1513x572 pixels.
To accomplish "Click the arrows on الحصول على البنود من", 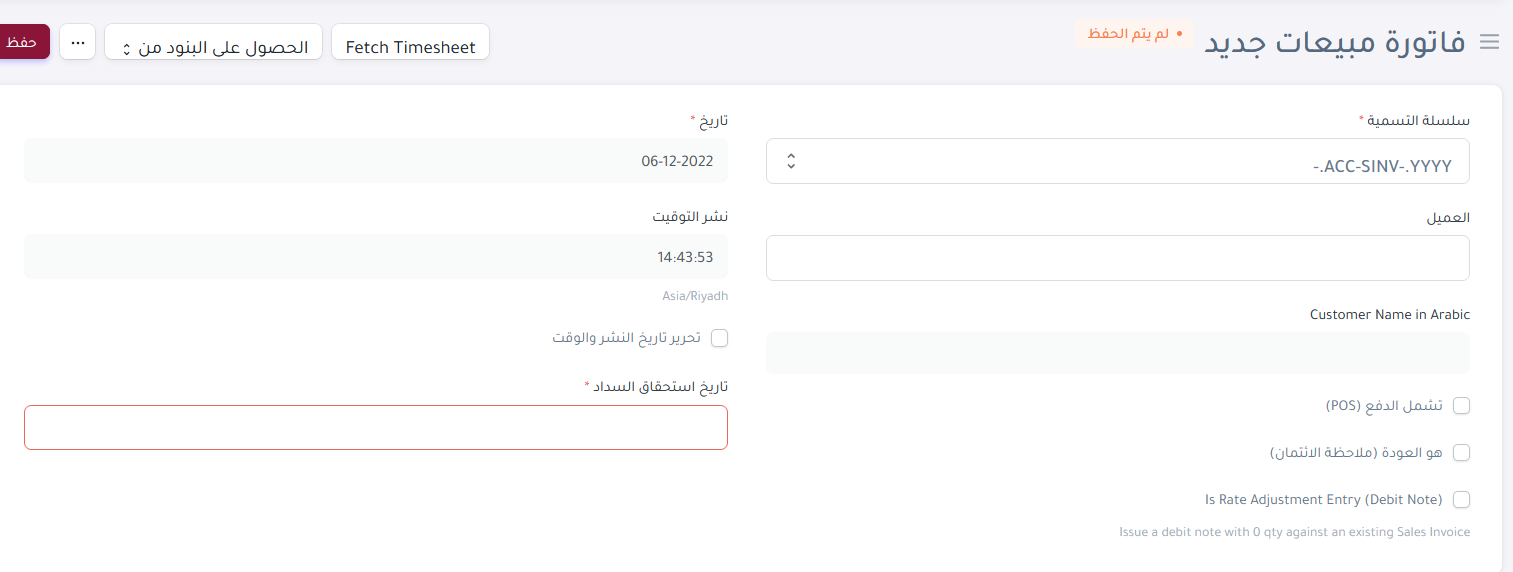I will click(127, 48).
